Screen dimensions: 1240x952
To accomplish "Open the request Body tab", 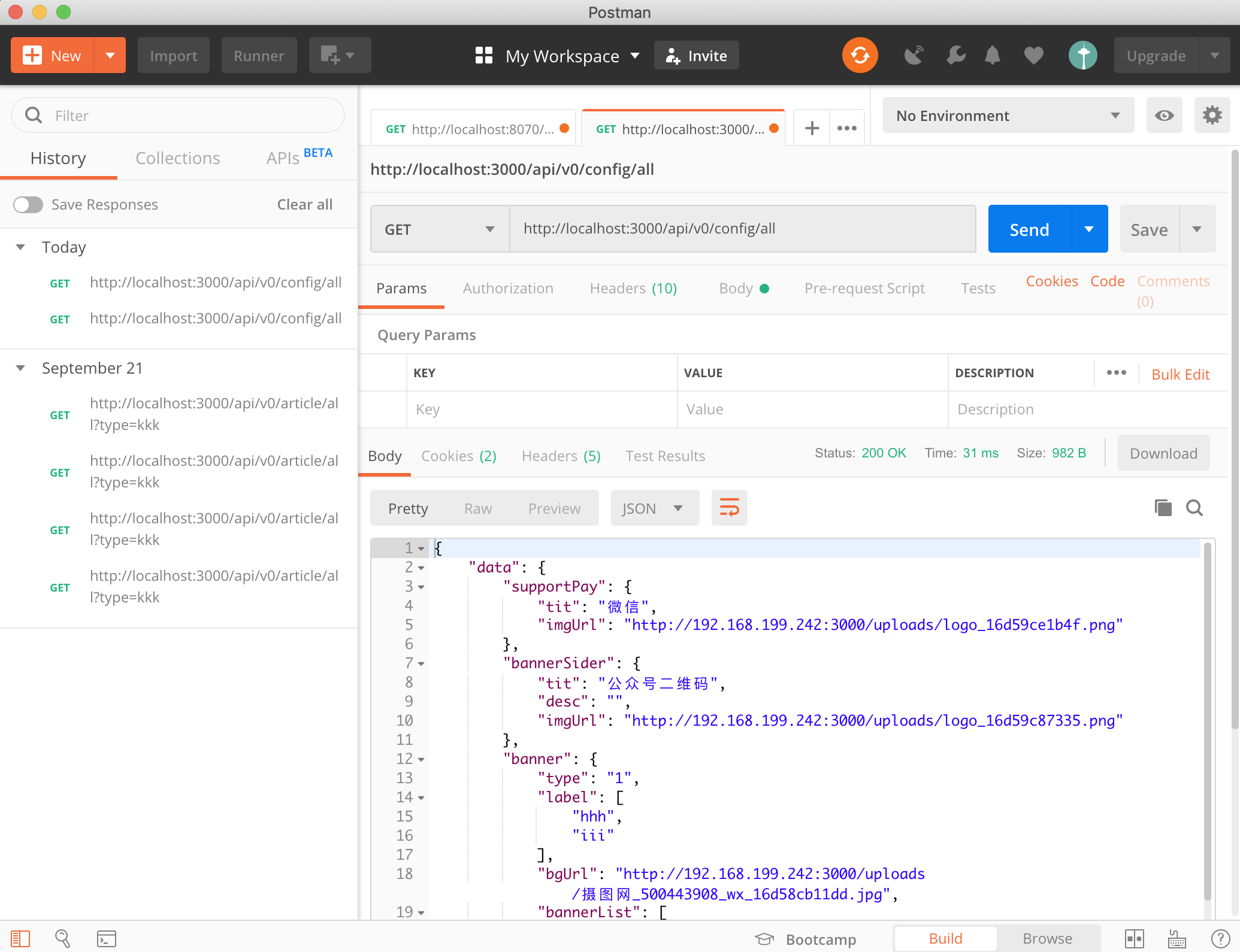I will 743,289.
